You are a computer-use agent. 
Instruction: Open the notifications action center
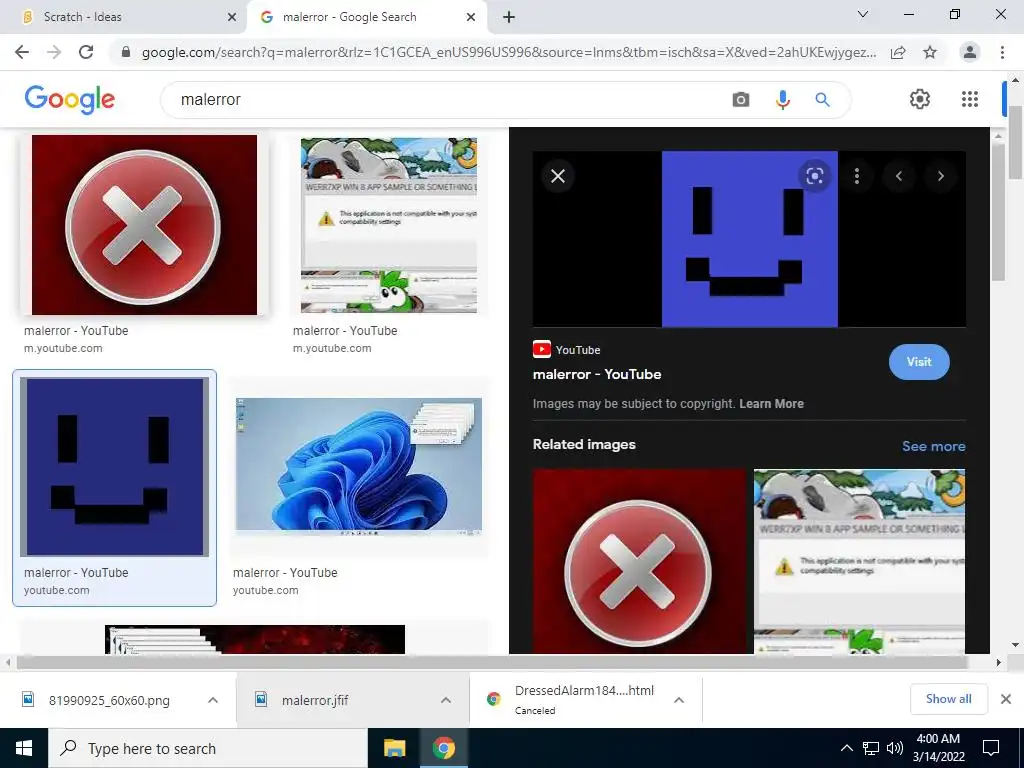pos(991,748)
